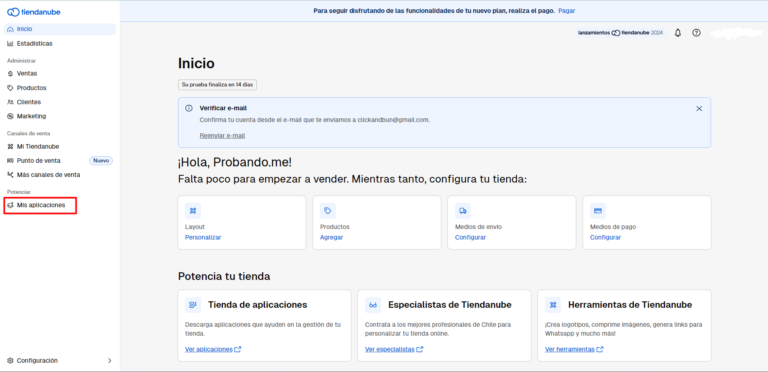Click the Mis aplicaciones icon
Viewport: 768px width, 372px height.
tap(10, 206)
